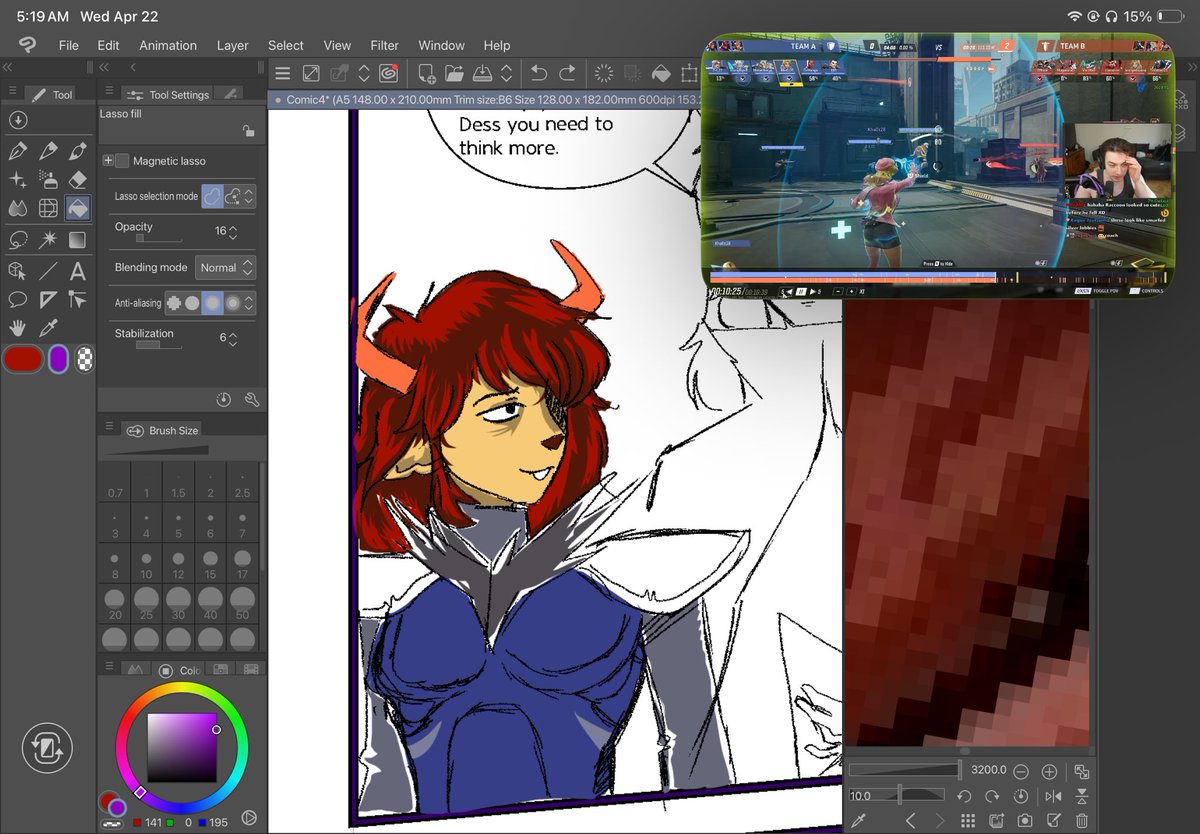Click the Redo arrow in command bar
Image resolution: width=1200 pixels, height=834 pixels.
click(567, 73)
